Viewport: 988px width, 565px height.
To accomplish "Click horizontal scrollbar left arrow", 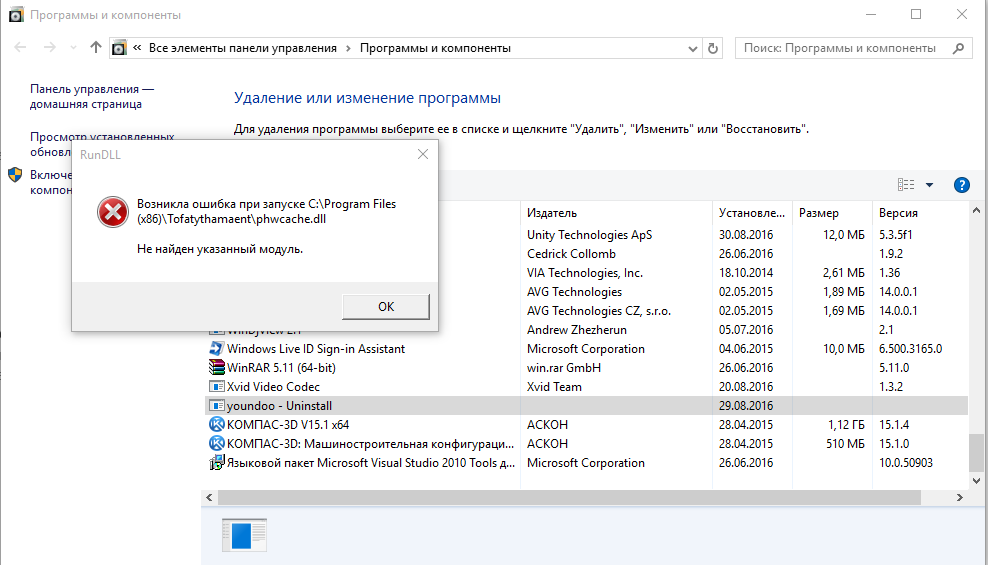I will click(209, 497).
